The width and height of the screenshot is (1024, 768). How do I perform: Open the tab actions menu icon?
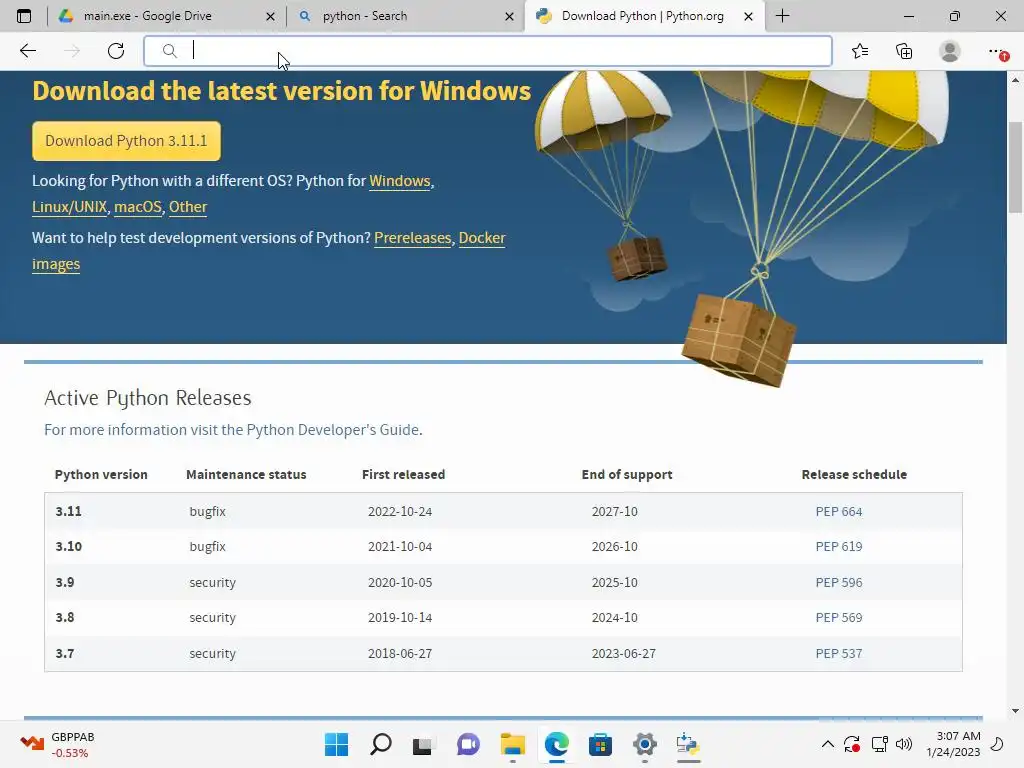(24, 16)
